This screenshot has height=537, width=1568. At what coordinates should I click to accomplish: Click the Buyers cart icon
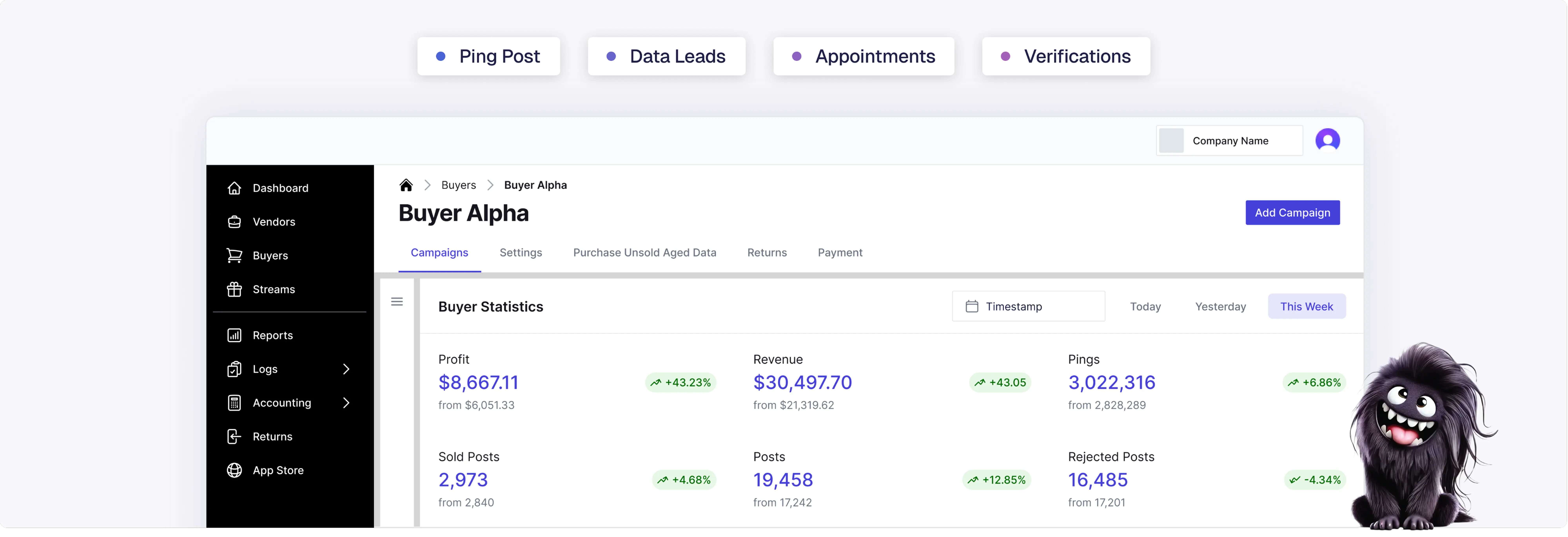coord(234,256)
